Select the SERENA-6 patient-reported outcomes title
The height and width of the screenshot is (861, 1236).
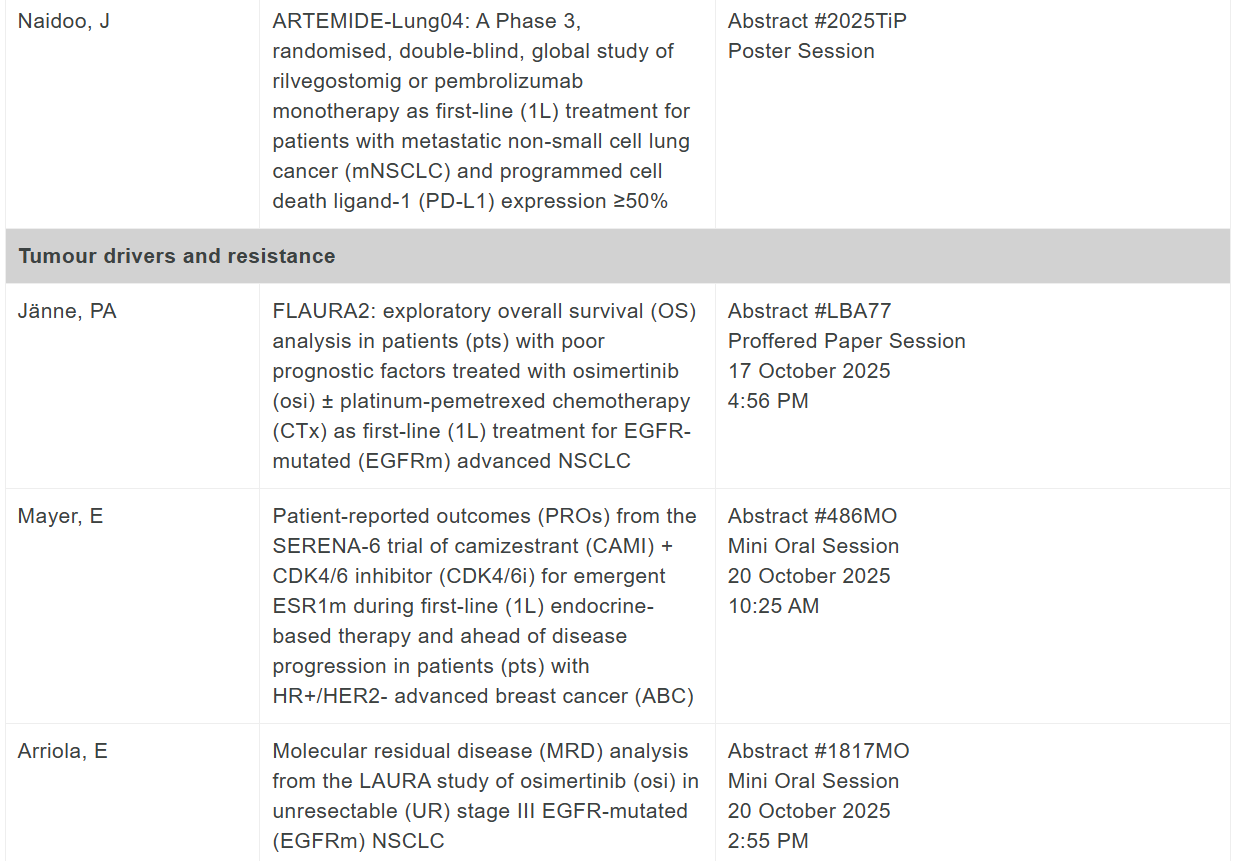coord(484,605)
